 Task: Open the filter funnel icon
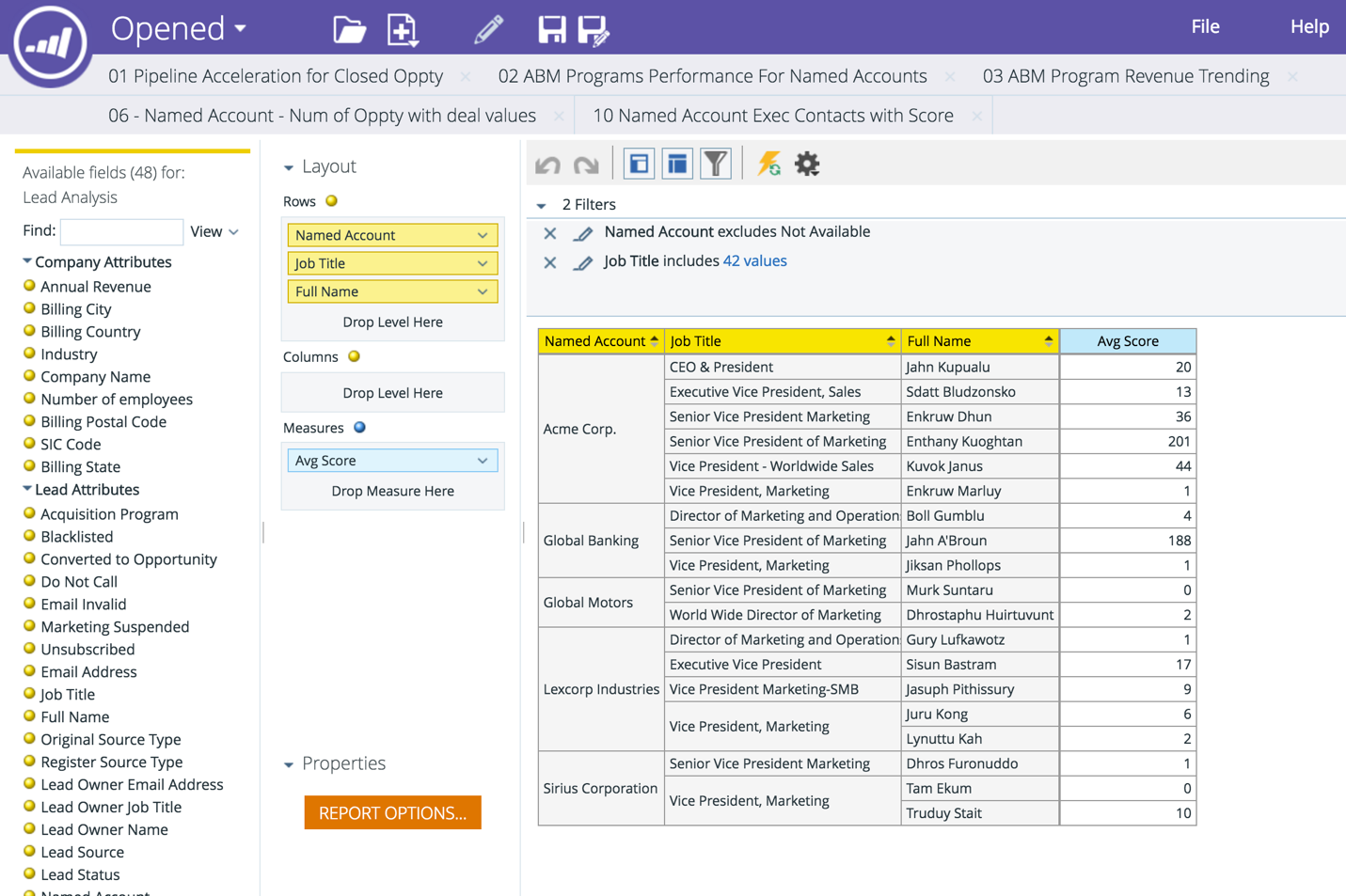click(x=716, y=165)
